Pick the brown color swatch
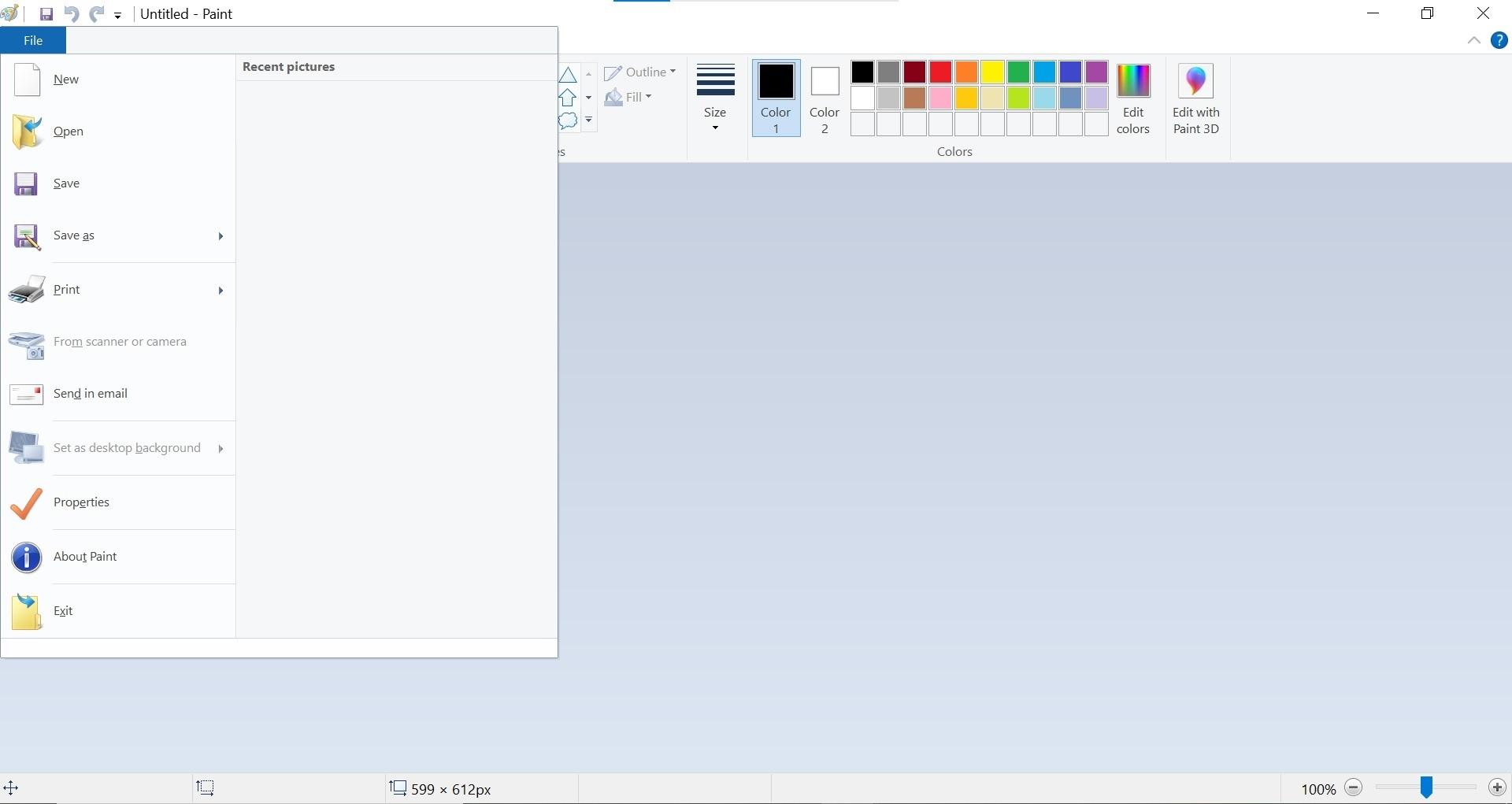 coord(914,98)
